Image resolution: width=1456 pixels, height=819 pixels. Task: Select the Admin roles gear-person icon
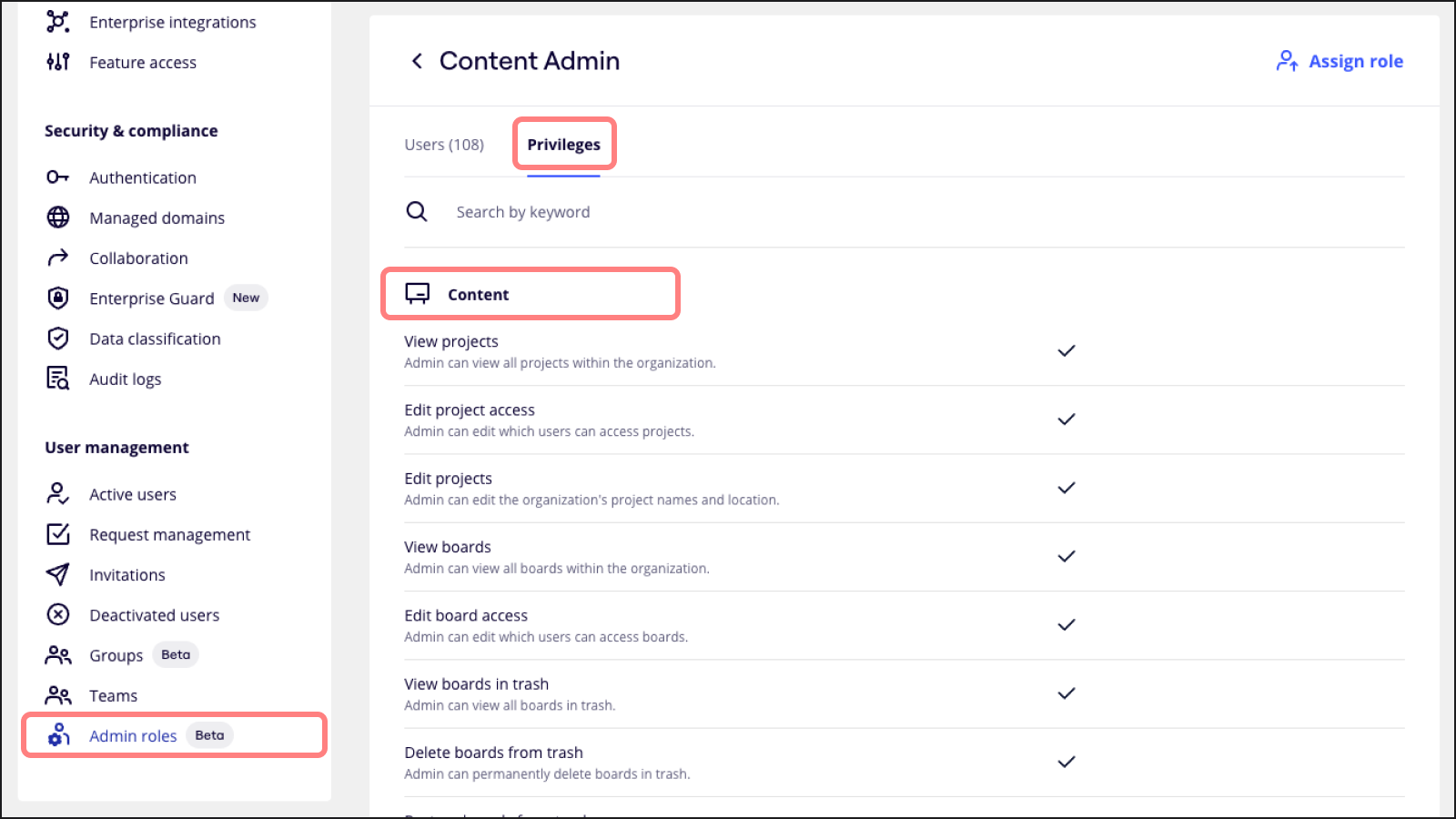pyautogui.click(x=58, y=735)
